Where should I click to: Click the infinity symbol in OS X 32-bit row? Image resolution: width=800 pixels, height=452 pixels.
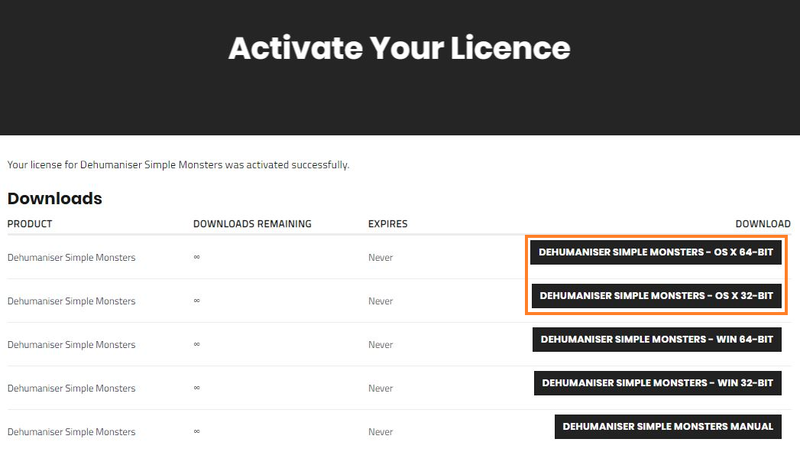(x=197, y=301)
